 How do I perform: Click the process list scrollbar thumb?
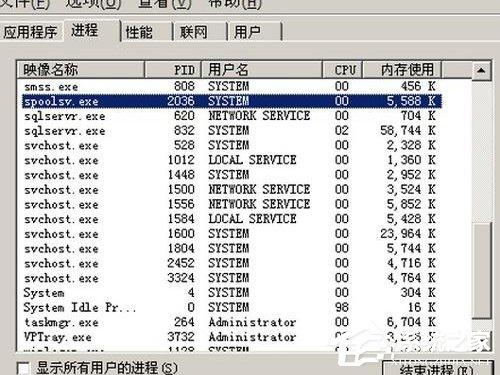(481, 270)
